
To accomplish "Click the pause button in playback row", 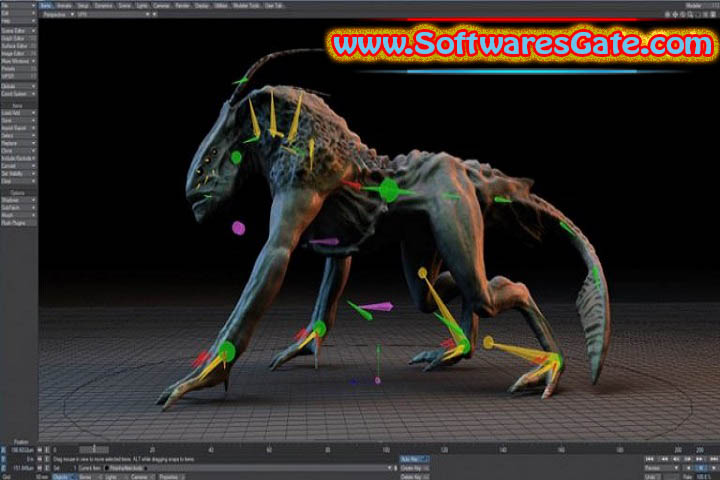I will tap(701, 468).
